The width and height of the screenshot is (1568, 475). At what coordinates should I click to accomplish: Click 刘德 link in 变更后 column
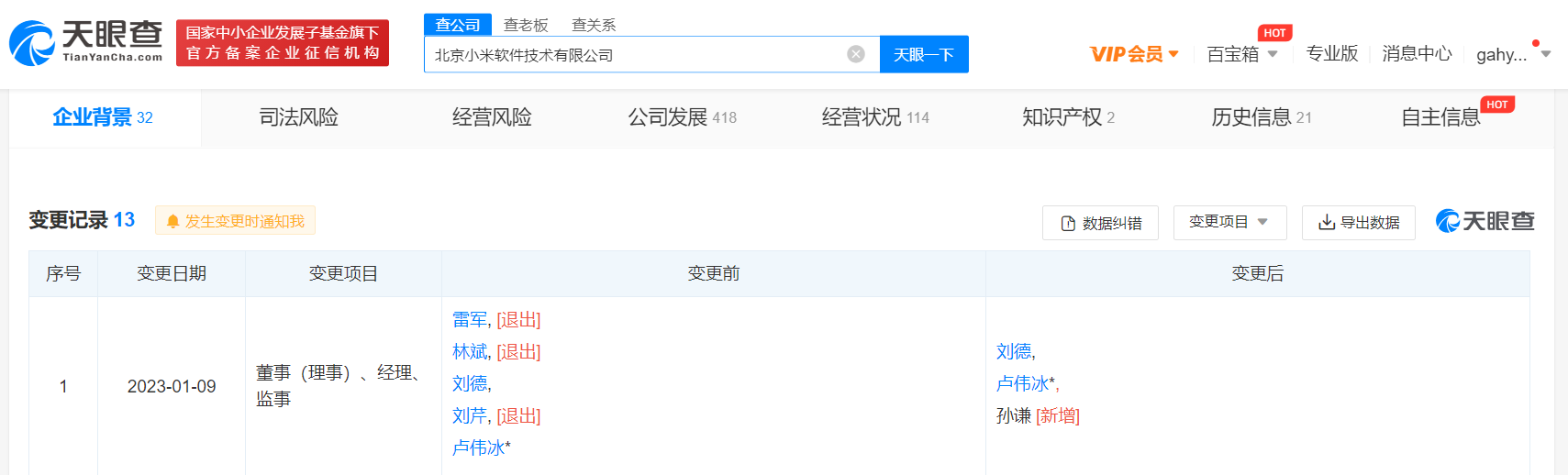[1014, 352]
